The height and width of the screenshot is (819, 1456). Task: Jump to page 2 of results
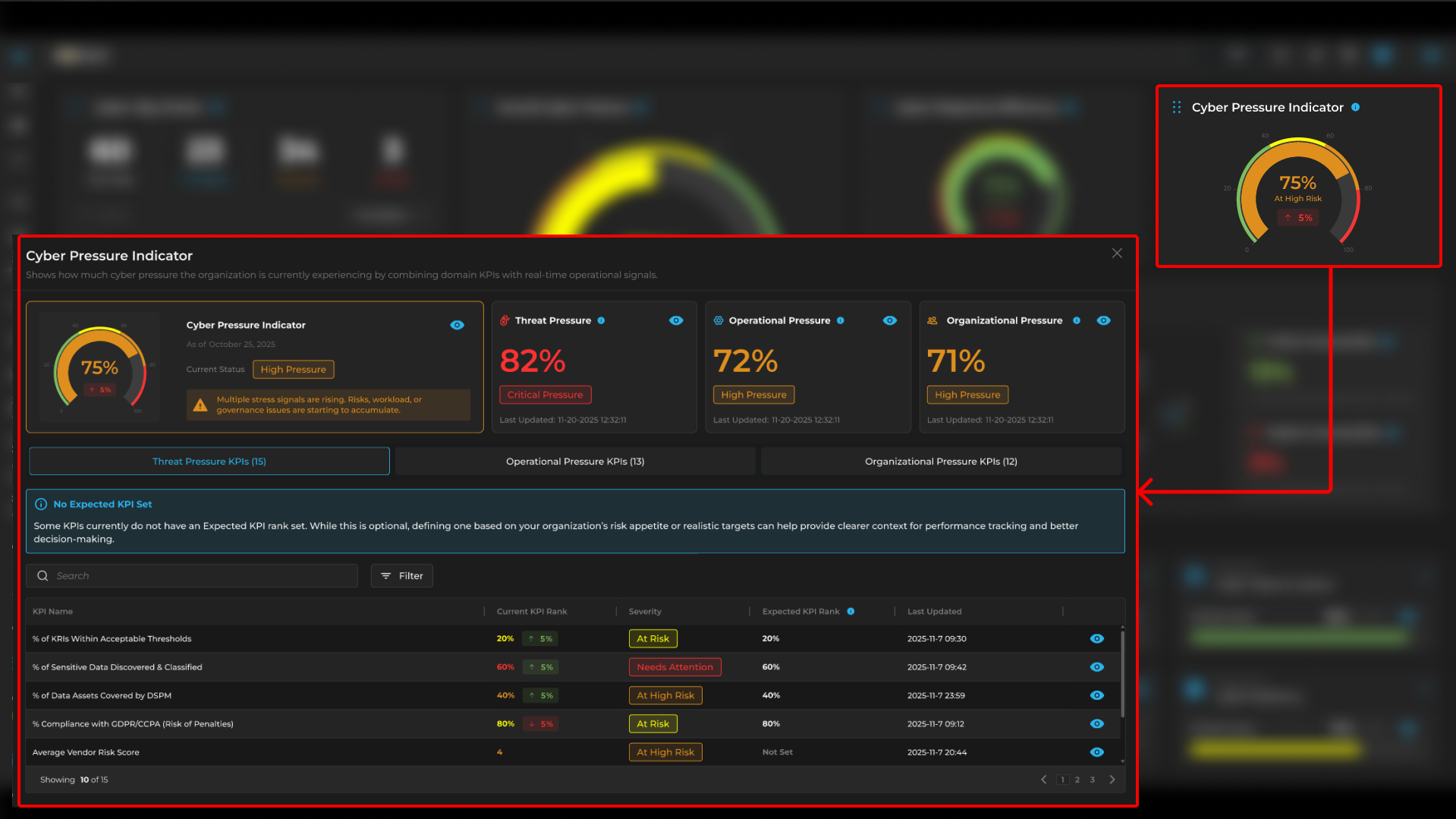tap(1077, 780)
